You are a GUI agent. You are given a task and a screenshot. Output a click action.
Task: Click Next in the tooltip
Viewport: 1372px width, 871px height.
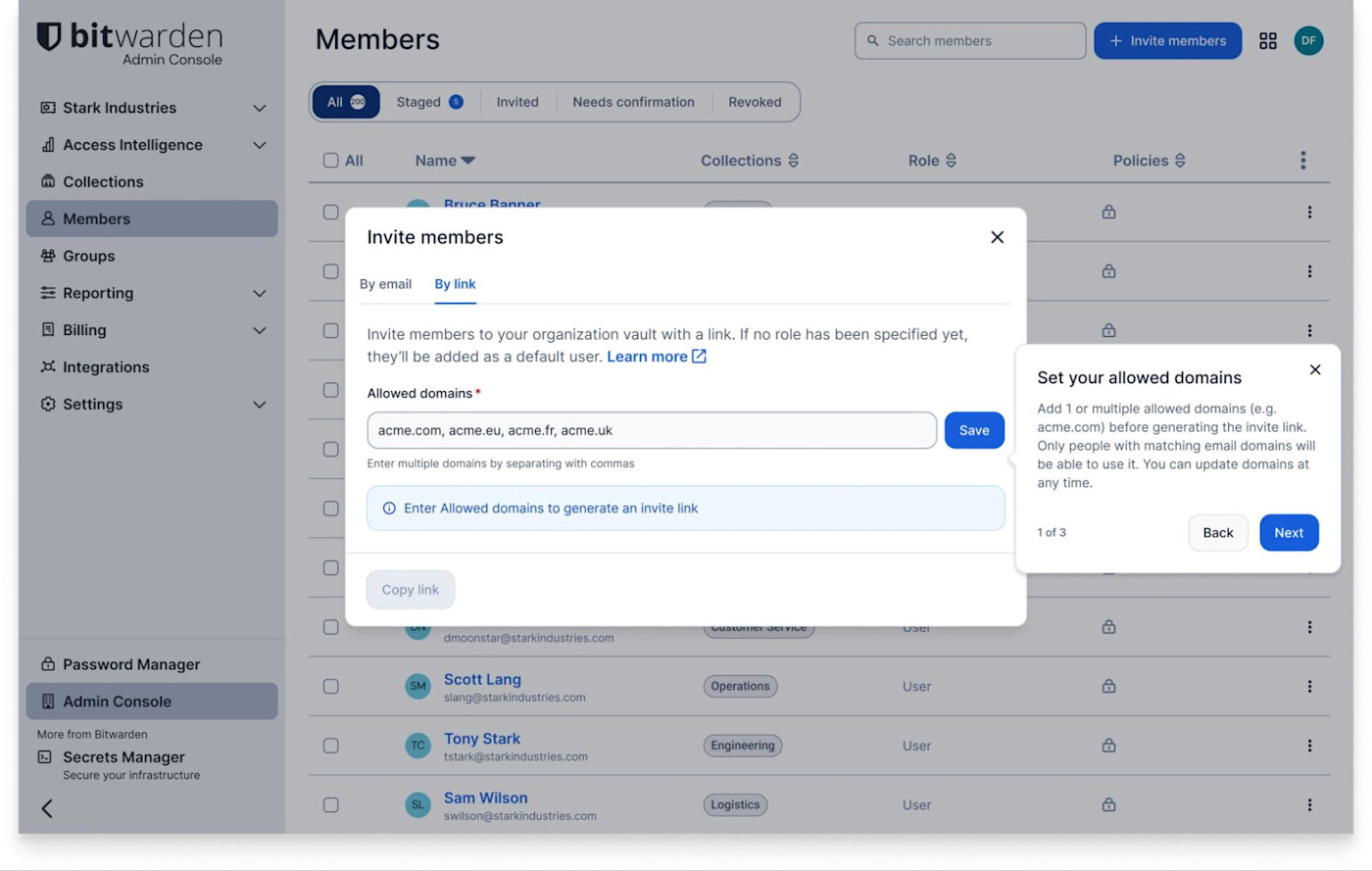coord(1289,533)
